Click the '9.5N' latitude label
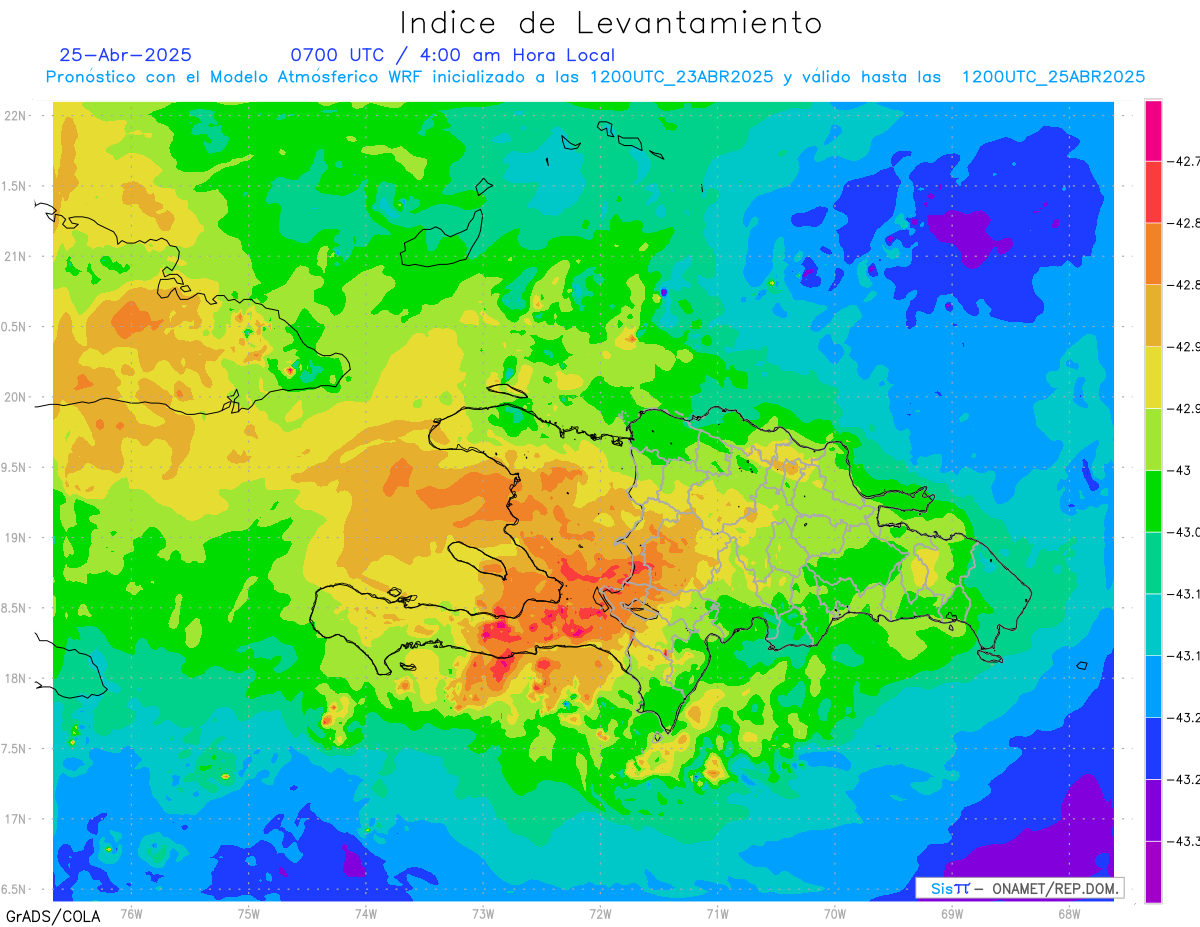The image size is (1200, 927). coord(15,467)
